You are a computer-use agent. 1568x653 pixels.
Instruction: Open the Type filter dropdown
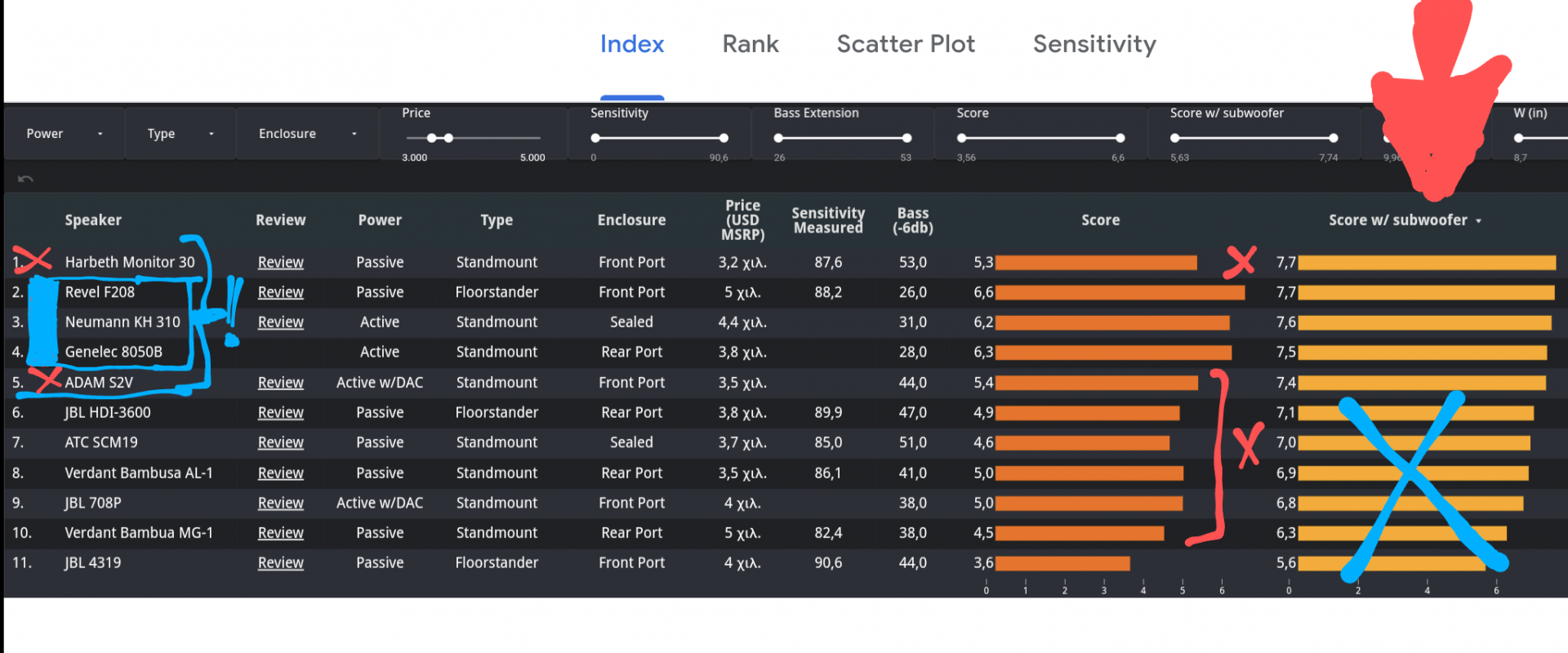pos(180,134)
